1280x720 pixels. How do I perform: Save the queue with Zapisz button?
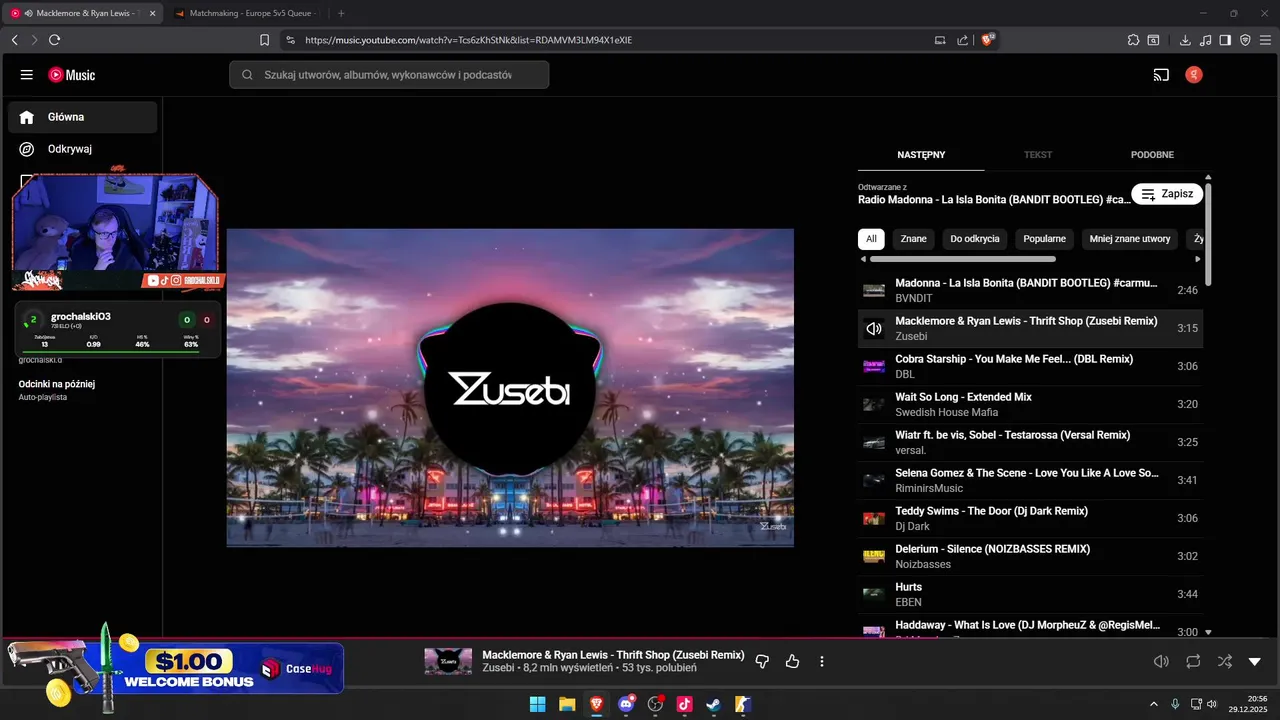(x=1167, y=194)
